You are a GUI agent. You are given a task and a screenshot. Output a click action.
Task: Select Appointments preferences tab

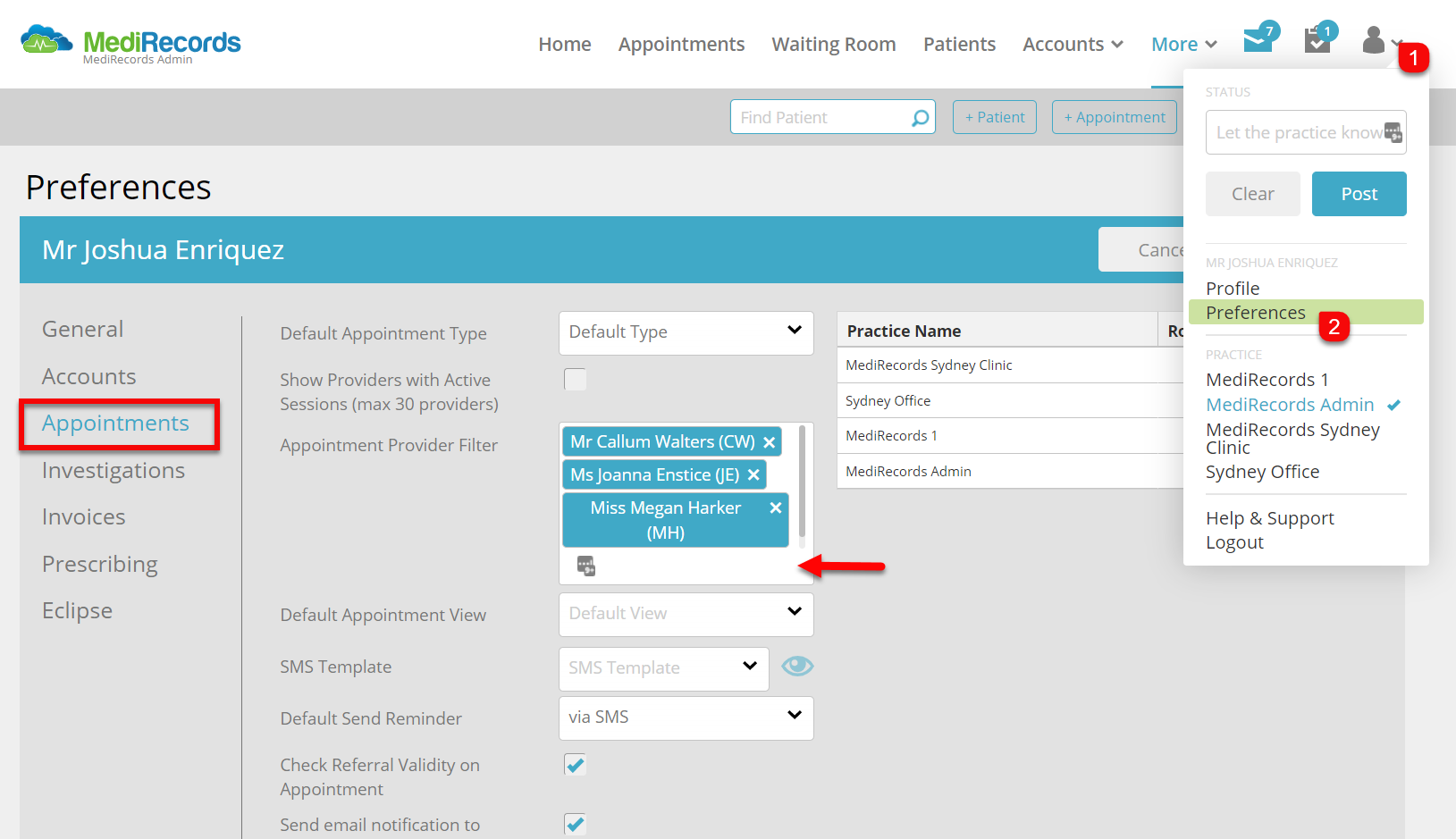pyautogui.click(x=116, y=424)
